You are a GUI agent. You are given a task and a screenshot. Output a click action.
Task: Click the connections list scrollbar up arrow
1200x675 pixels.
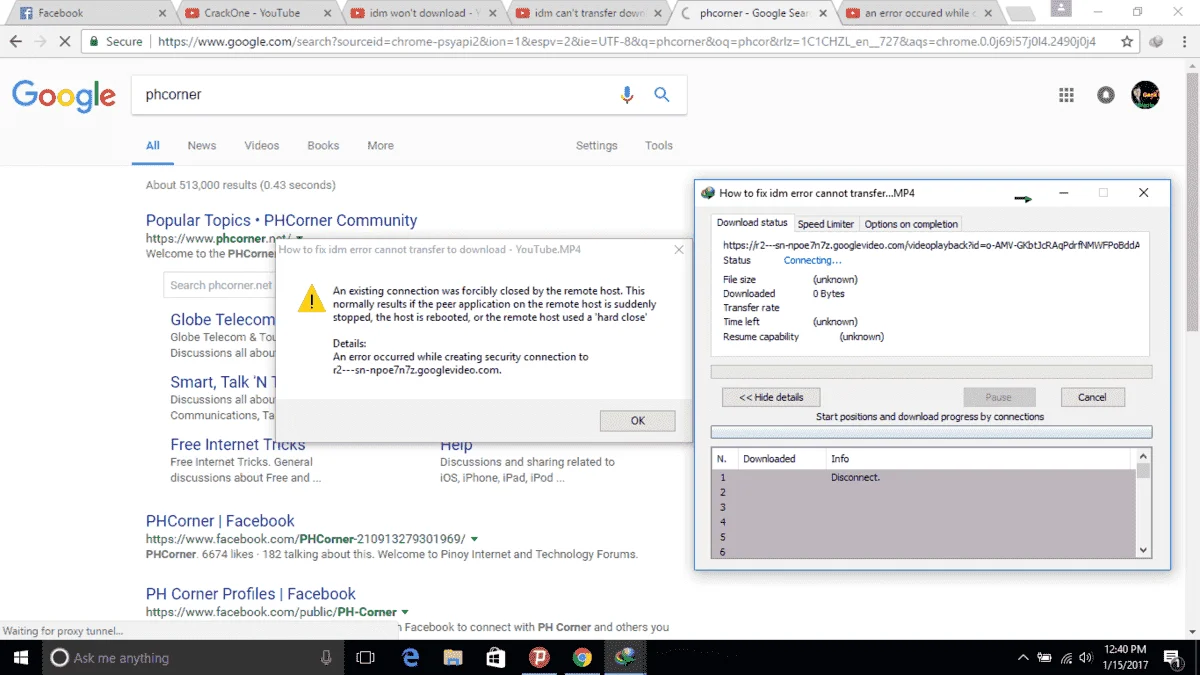[1143, 456]
